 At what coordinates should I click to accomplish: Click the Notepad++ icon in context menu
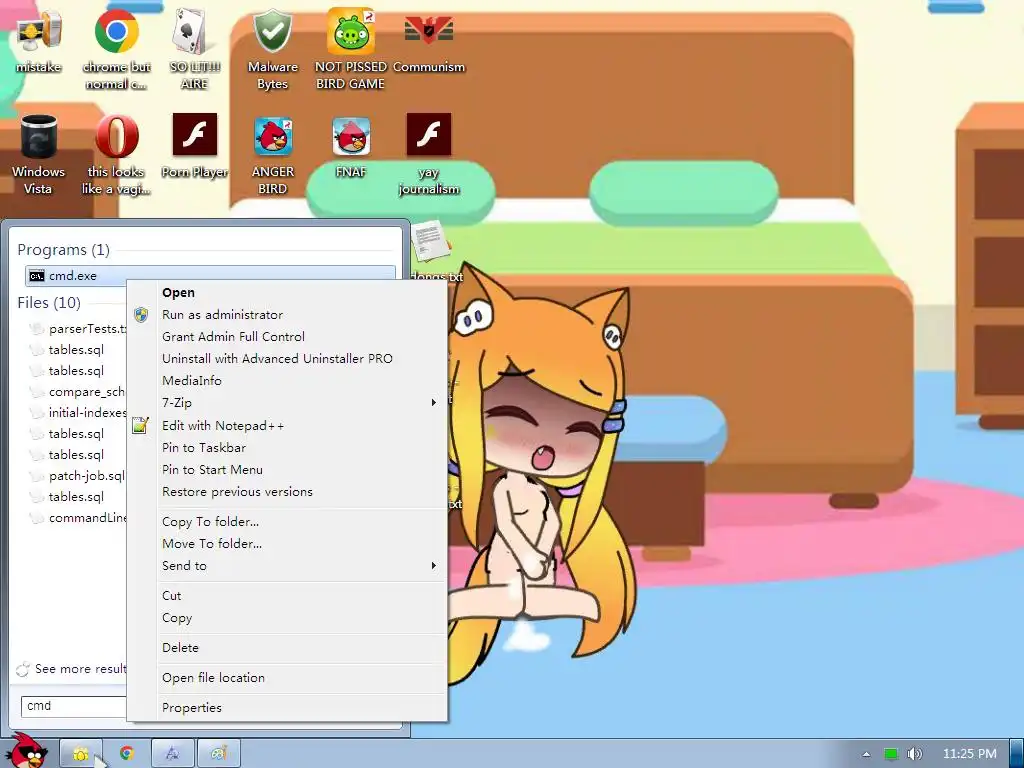pyautogui.click(x=140, y=426)
